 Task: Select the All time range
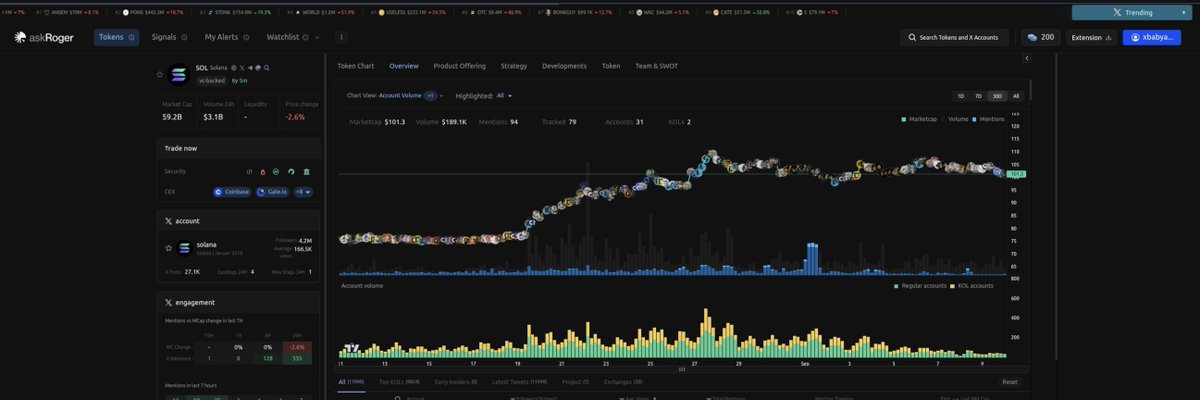[1016, 96]
